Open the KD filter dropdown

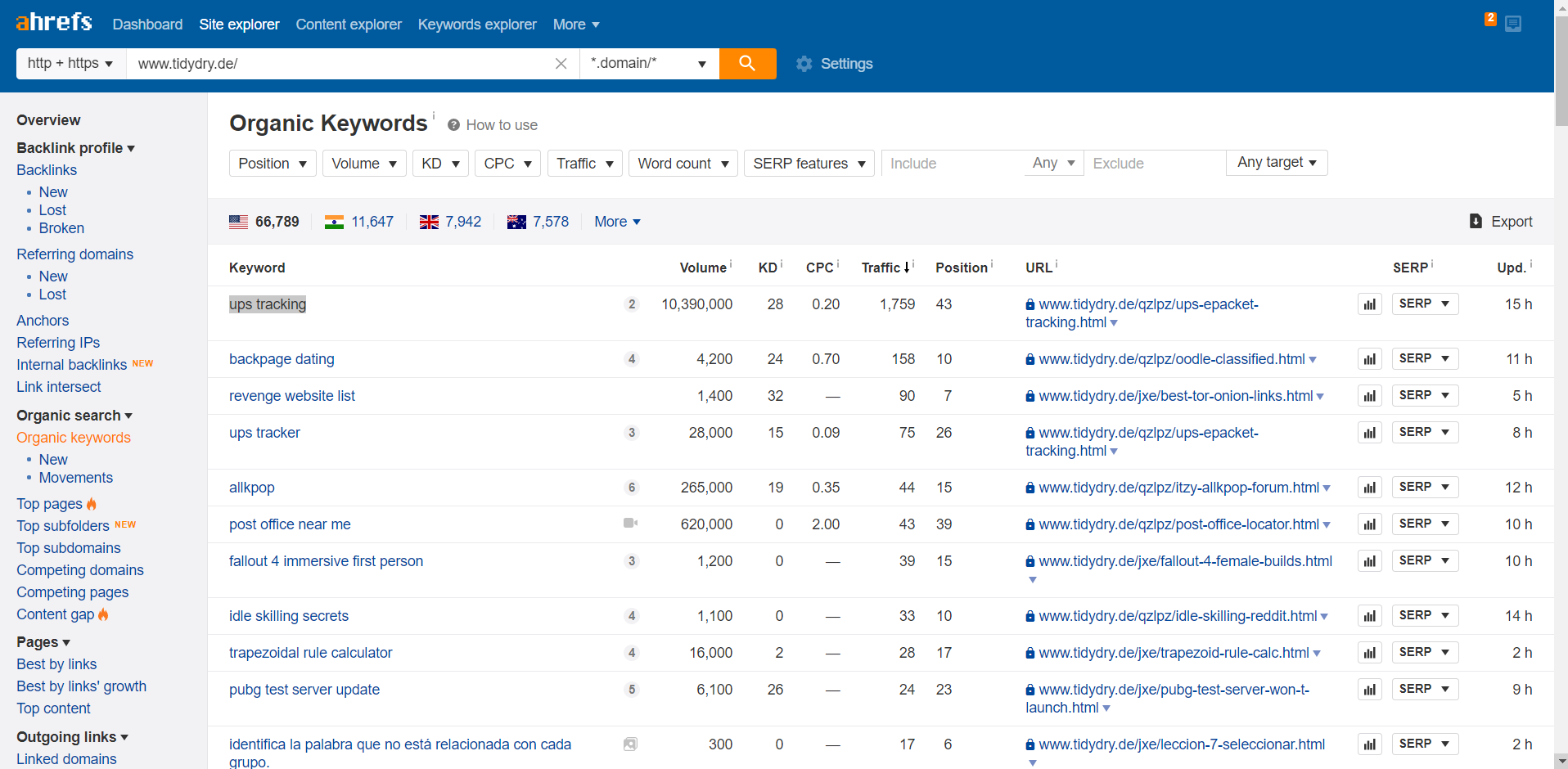(x=440, y=164)
